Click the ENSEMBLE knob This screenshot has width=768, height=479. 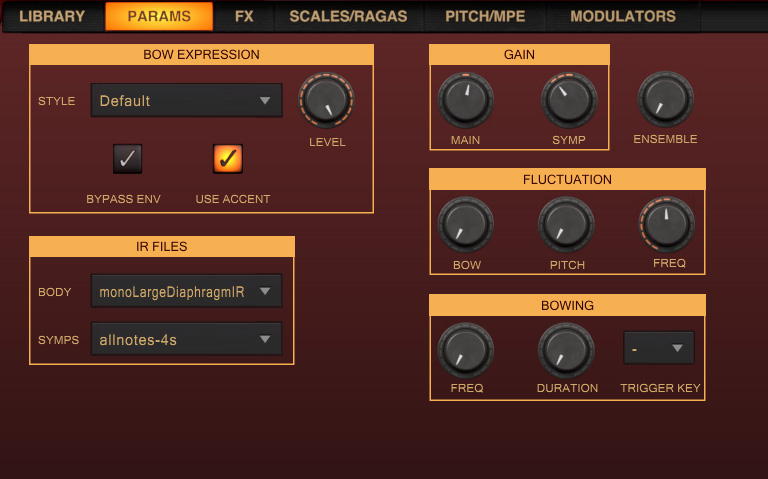665,99
